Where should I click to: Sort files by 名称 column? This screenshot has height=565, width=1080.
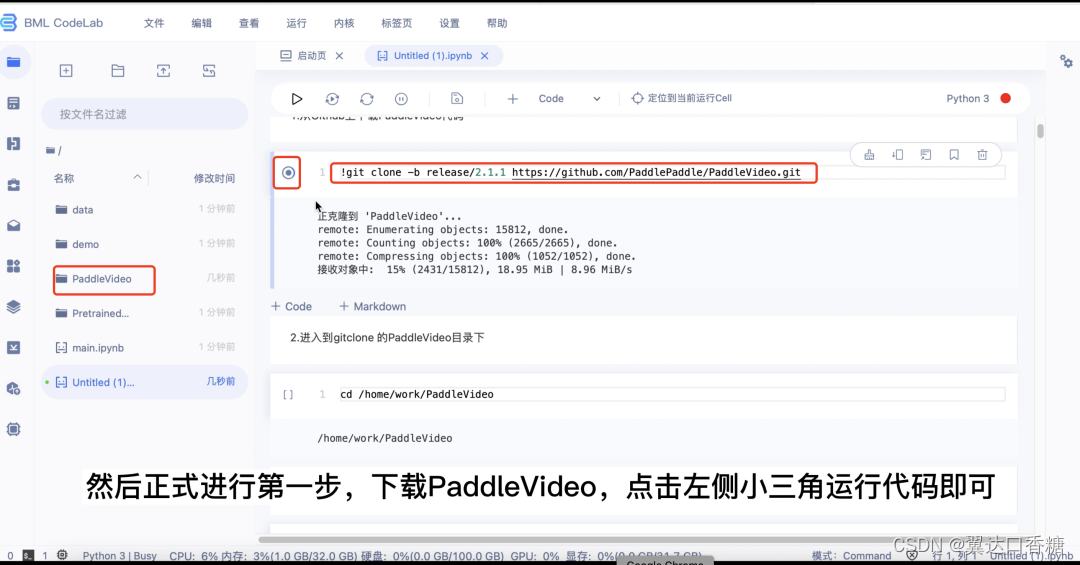coord(64,178)
